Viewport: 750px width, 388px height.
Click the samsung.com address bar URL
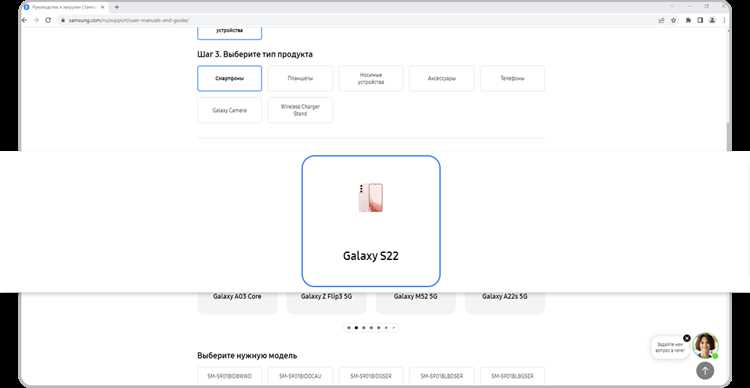tap(129, 20)
